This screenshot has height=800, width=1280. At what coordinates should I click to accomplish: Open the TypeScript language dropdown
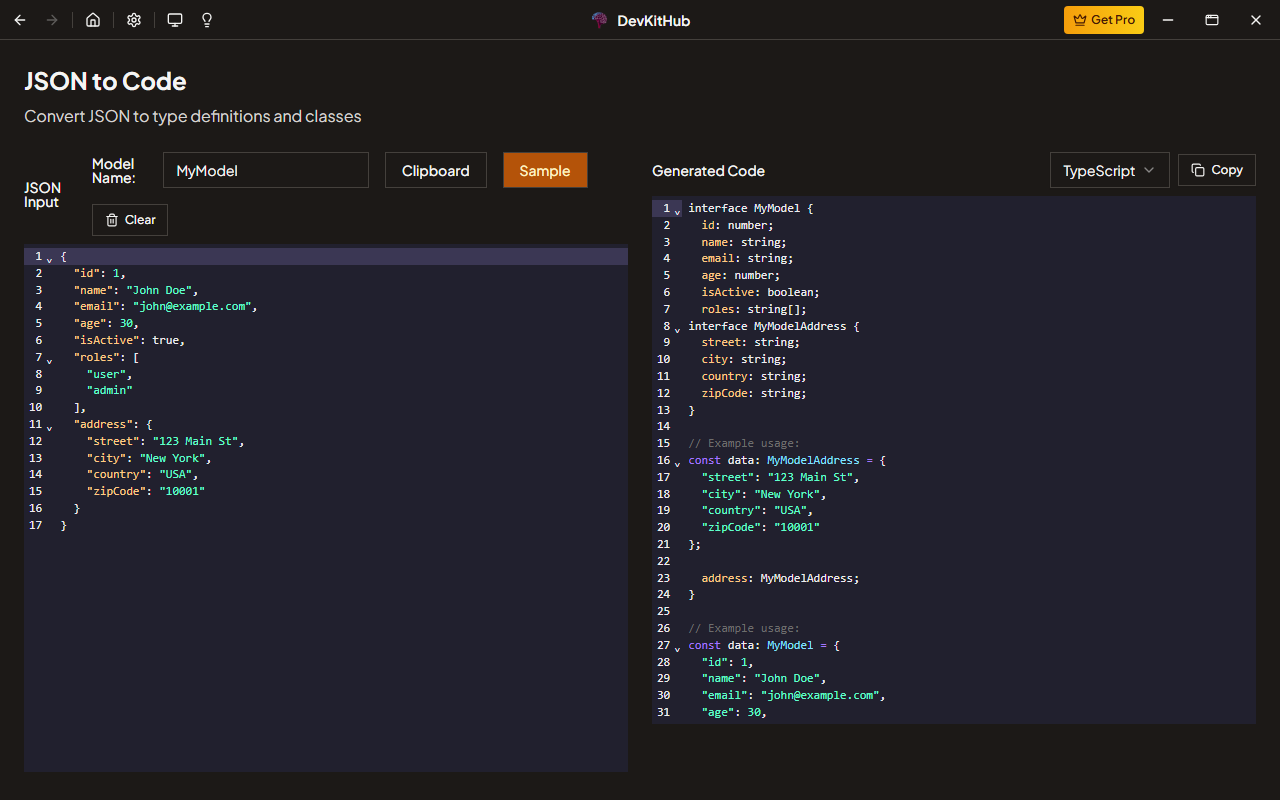[x=1109, y=170]
